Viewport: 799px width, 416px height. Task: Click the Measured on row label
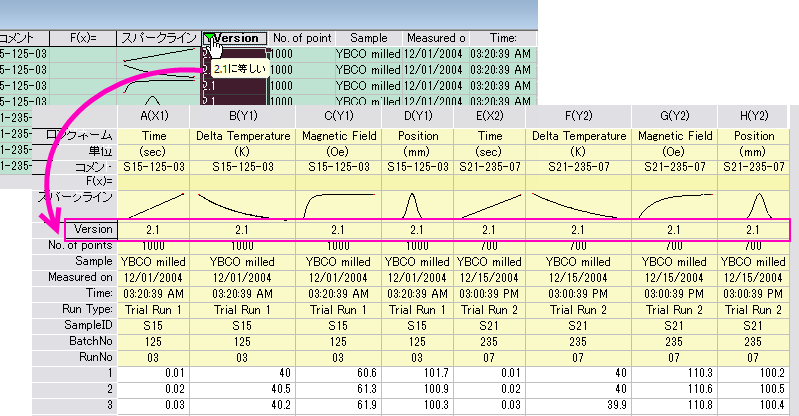coord(75,277)
